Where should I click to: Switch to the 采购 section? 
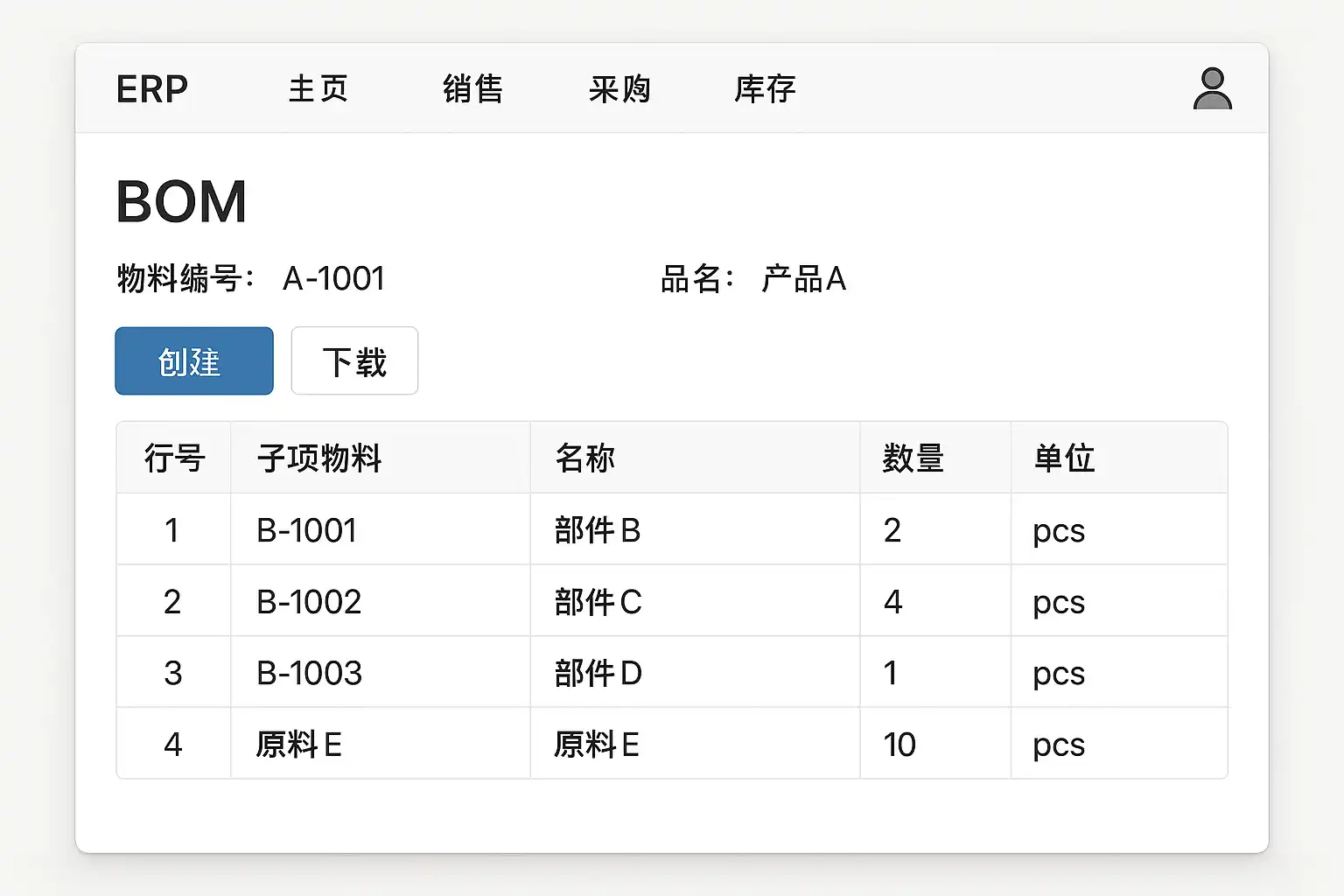coord(619,89)
